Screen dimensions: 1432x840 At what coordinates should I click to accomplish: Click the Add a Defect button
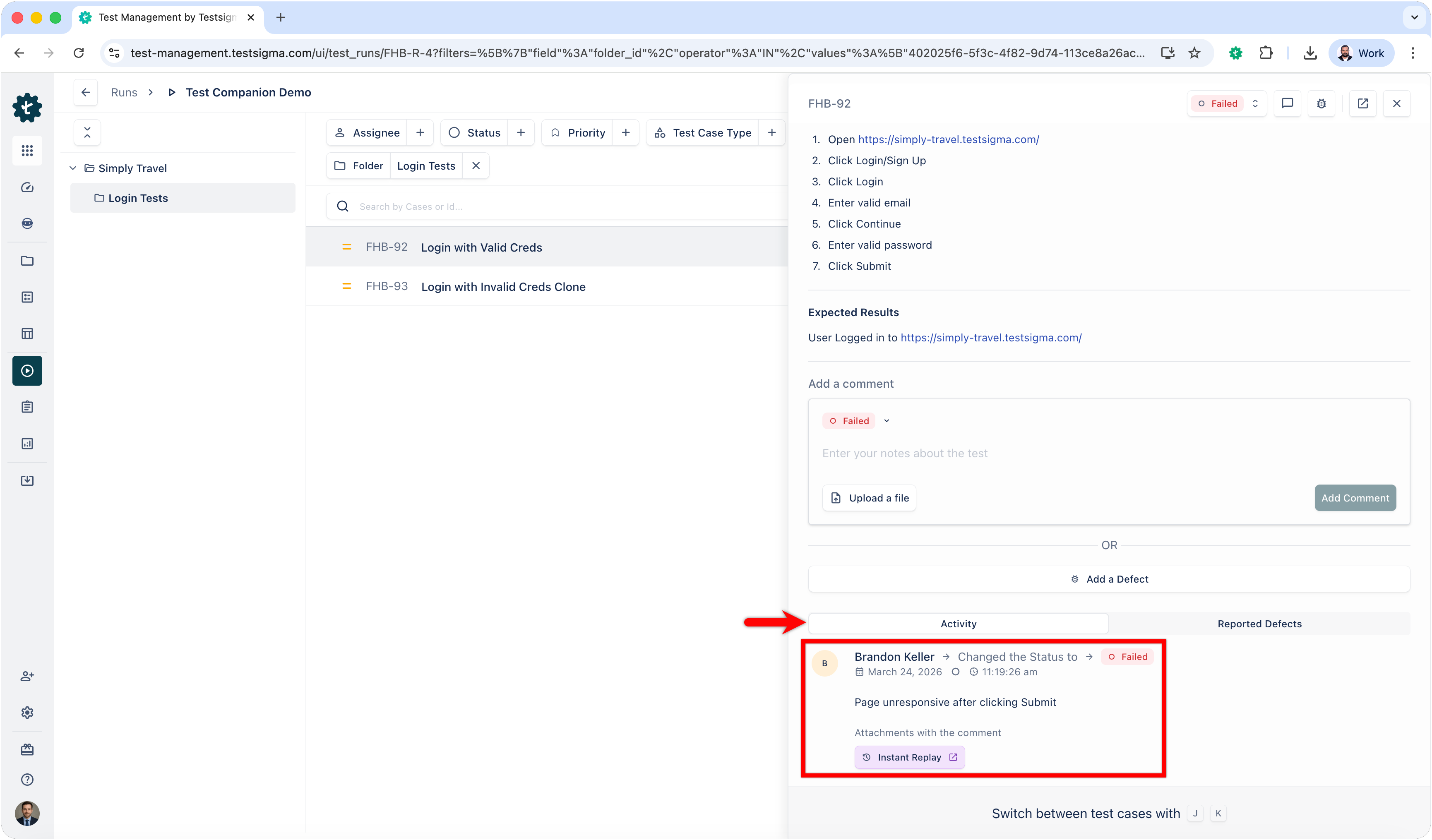(1109, 578)
